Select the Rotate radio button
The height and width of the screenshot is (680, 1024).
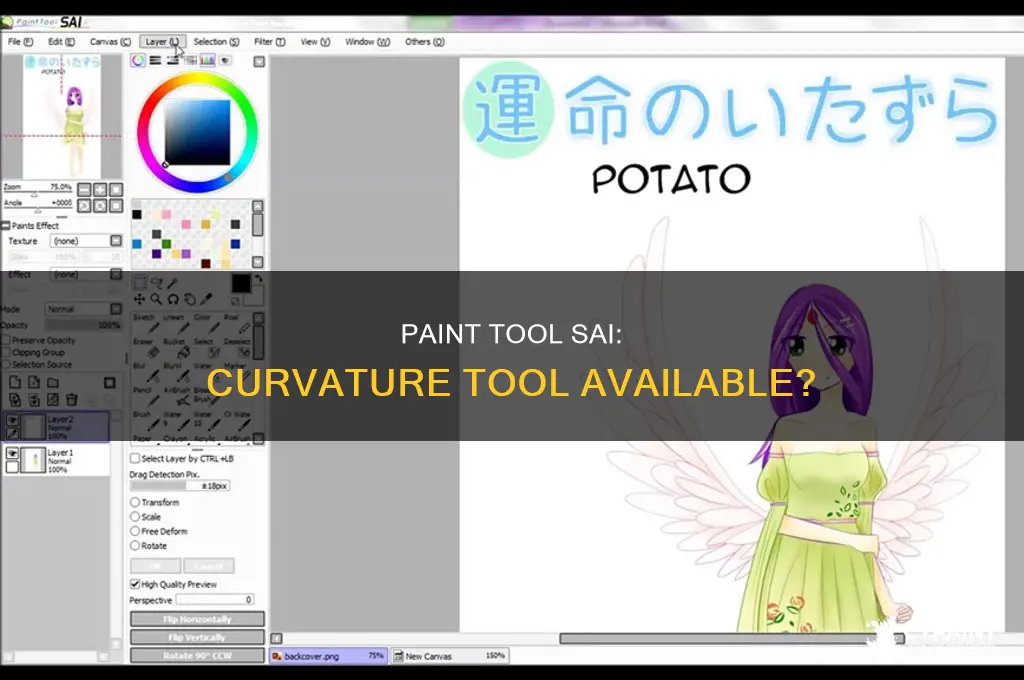point(135,545)
